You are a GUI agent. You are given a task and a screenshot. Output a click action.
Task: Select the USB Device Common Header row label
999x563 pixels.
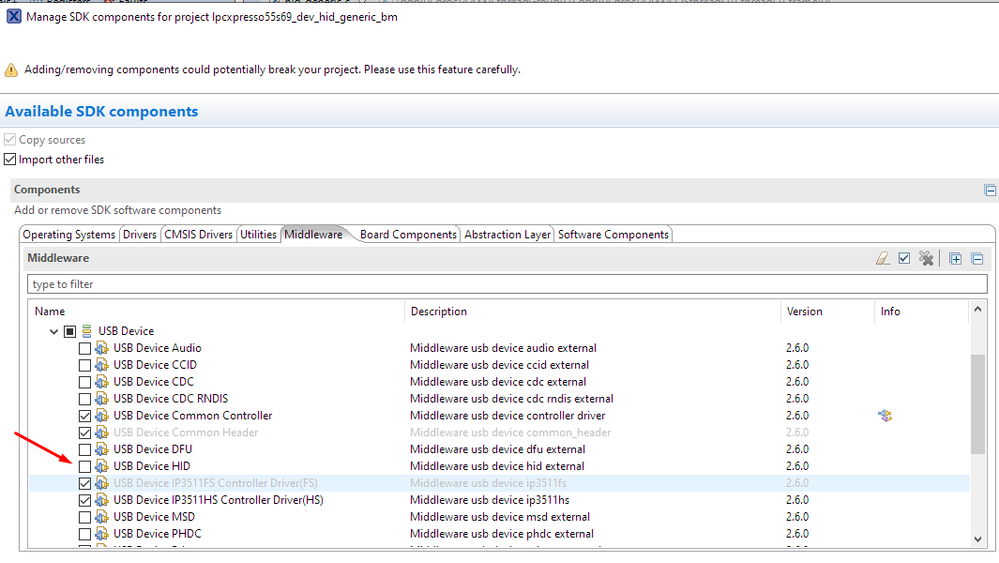pyautogui.click(x=186, y=432)
